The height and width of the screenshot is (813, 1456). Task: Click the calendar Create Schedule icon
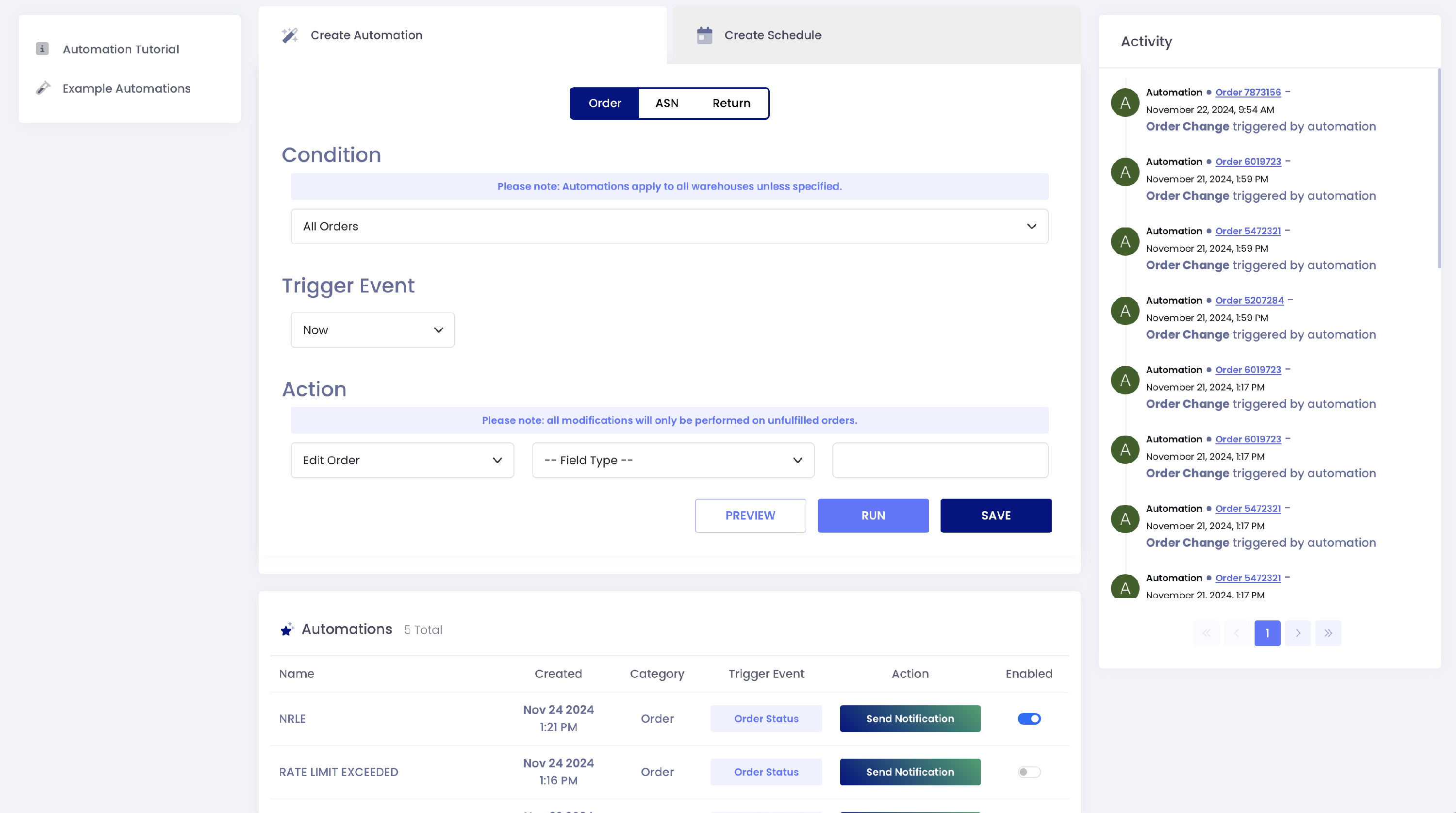click(704, 35)
